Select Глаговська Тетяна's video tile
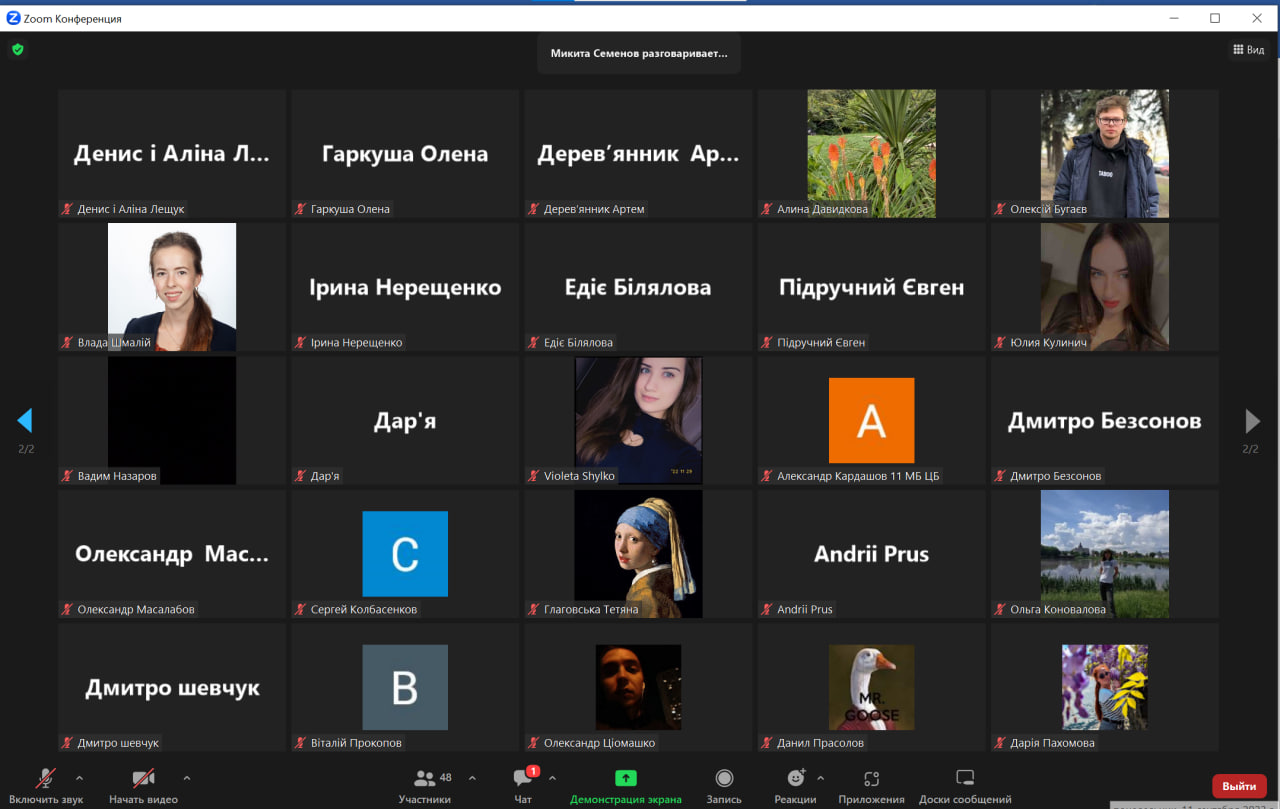 638,553
